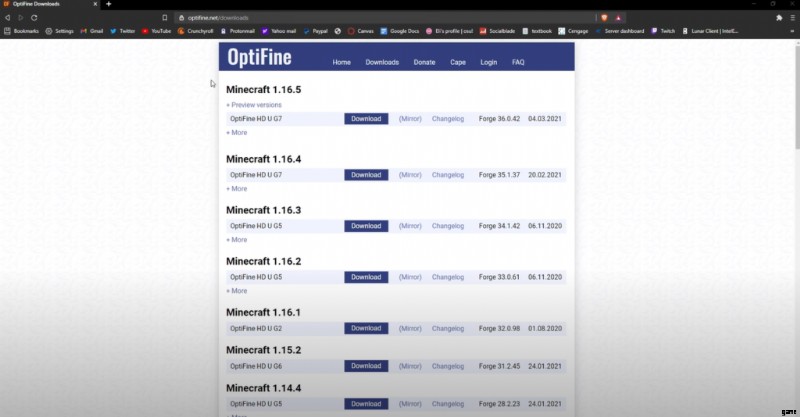The image size is (800, 417).
Task: Expand Preview versions under Minecraft 1.16.5
Action: (254, 105)
